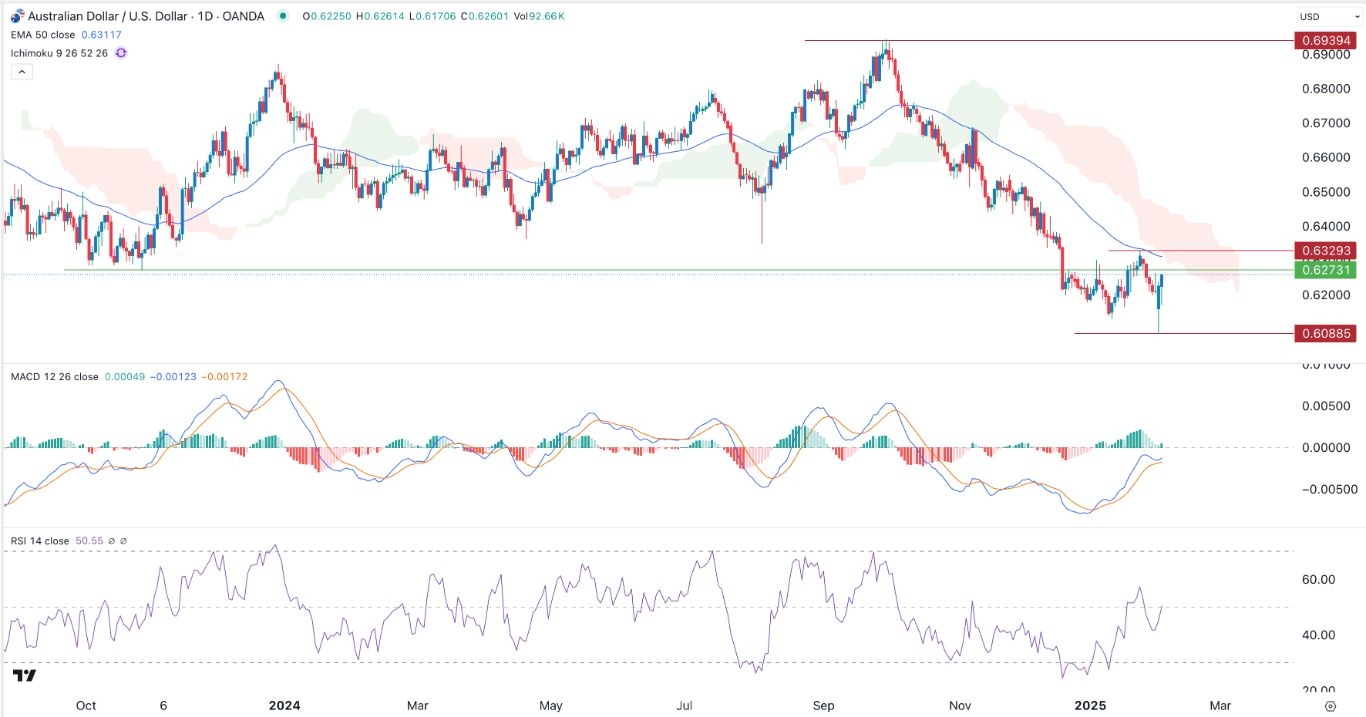Viewport: 1366px width, 717px height.
Task: Select the Jan 2025 axis label
Action: click(1090, 705)
